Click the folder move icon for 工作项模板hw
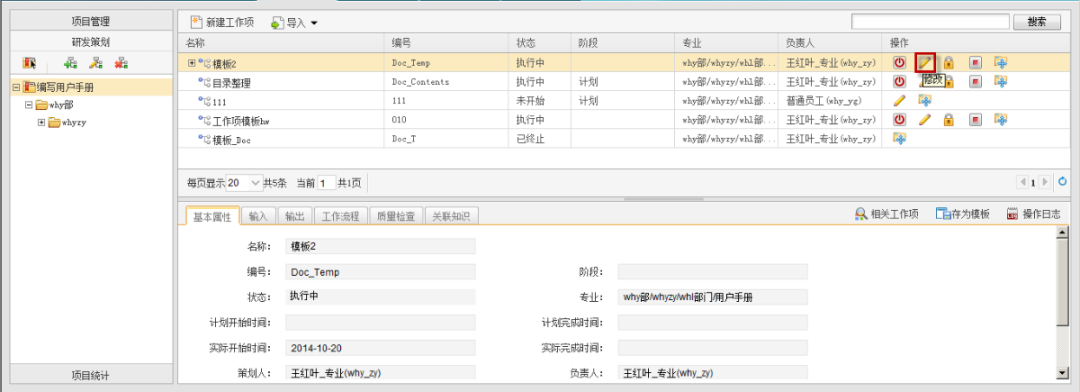 (1001, 119)
